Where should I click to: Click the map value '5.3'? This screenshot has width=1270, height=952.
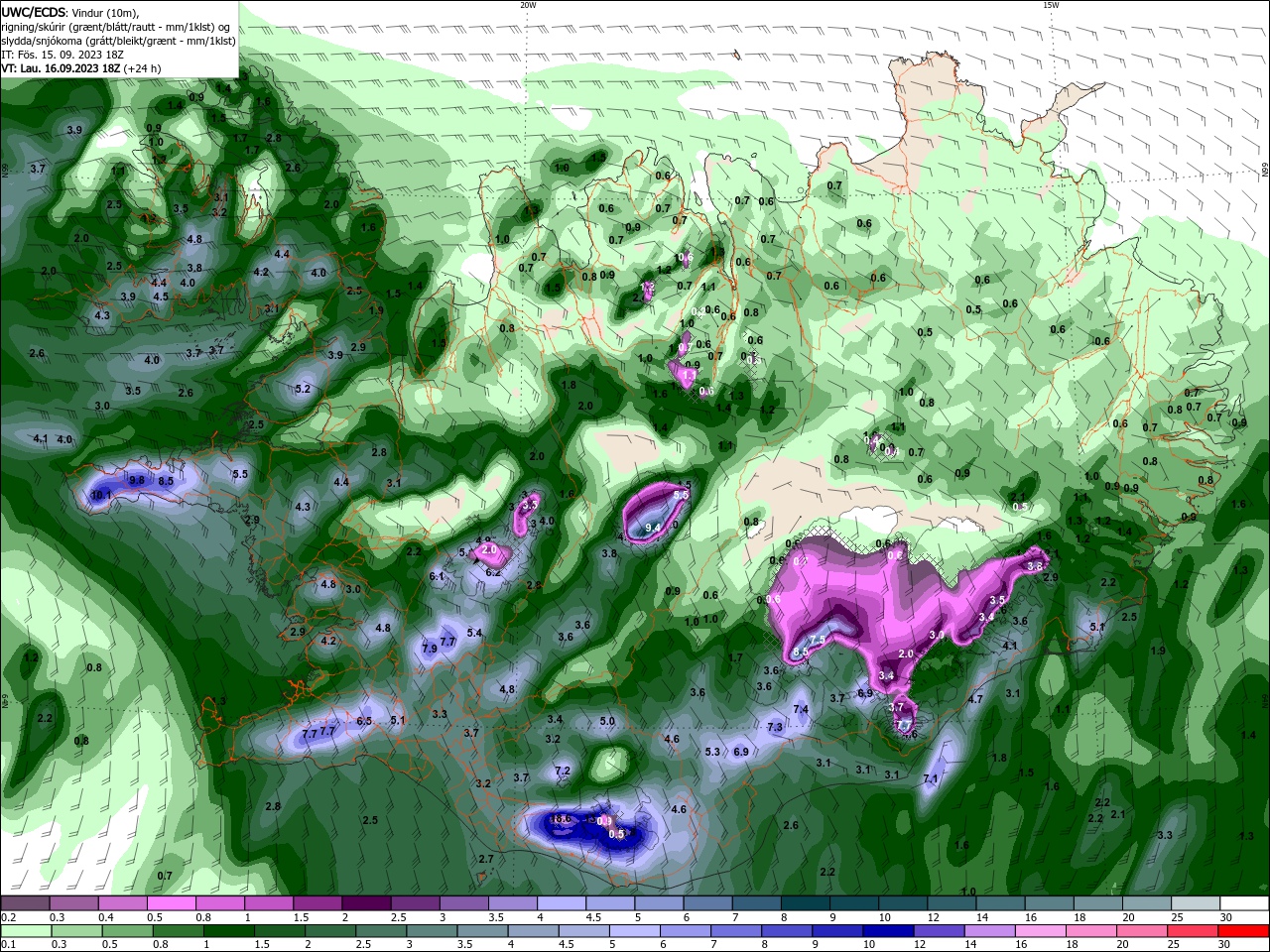pos(712,752)
